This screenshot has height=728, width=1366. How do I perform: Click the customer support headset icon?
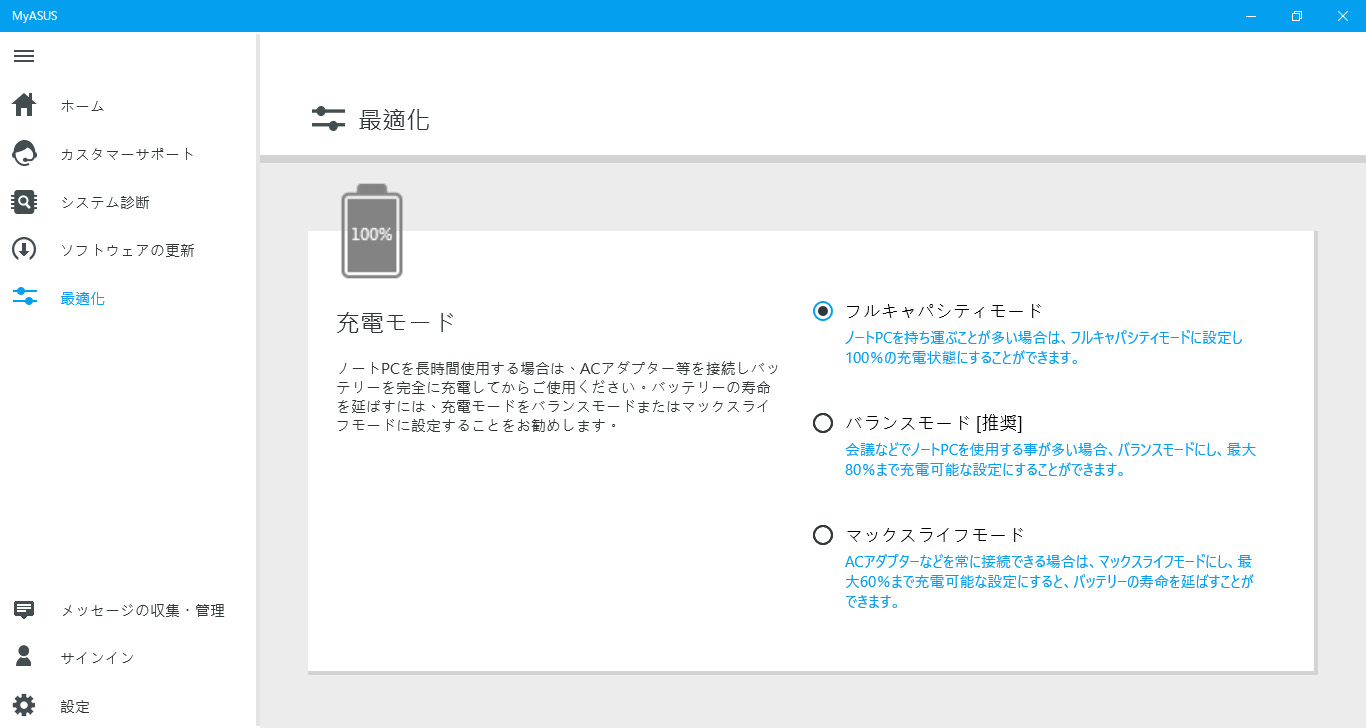point(23,152)
